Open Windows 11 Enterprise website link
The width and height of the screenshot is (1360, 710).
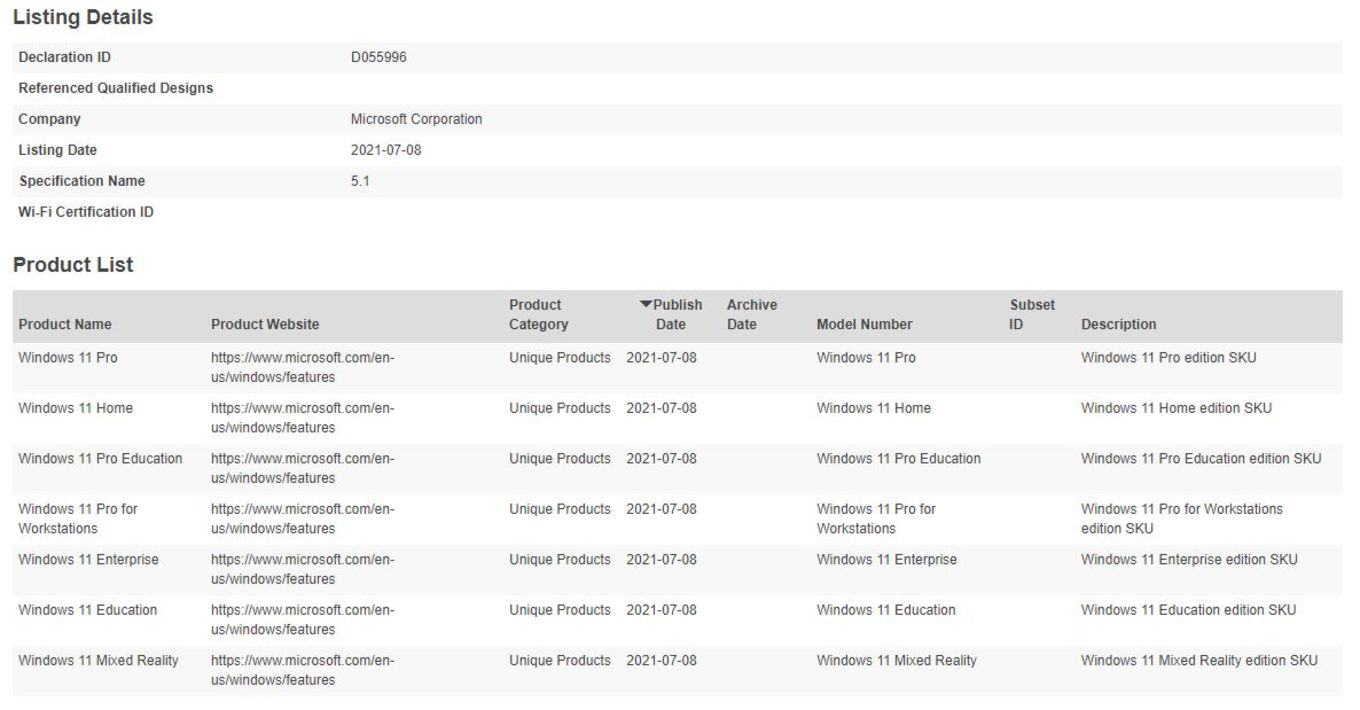303,569
